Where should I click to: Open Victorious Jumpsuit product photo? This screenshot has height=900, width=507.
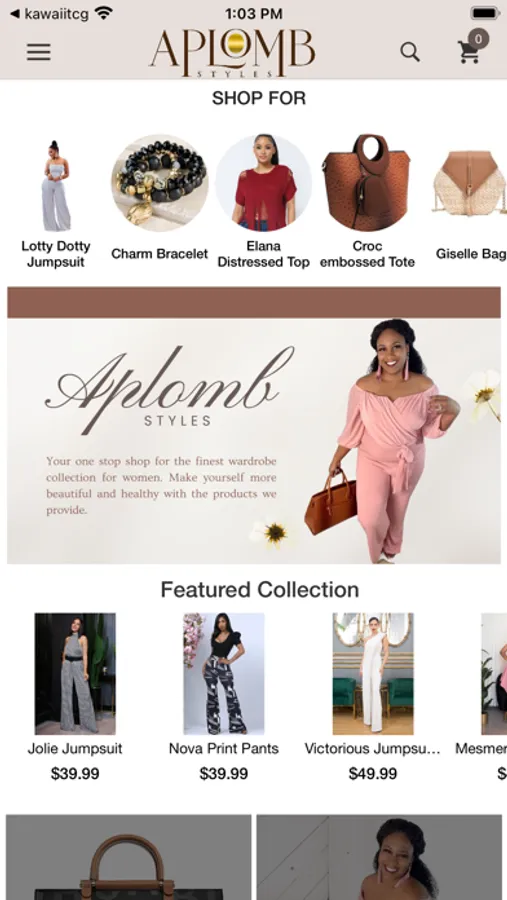(x=373, y=674)
